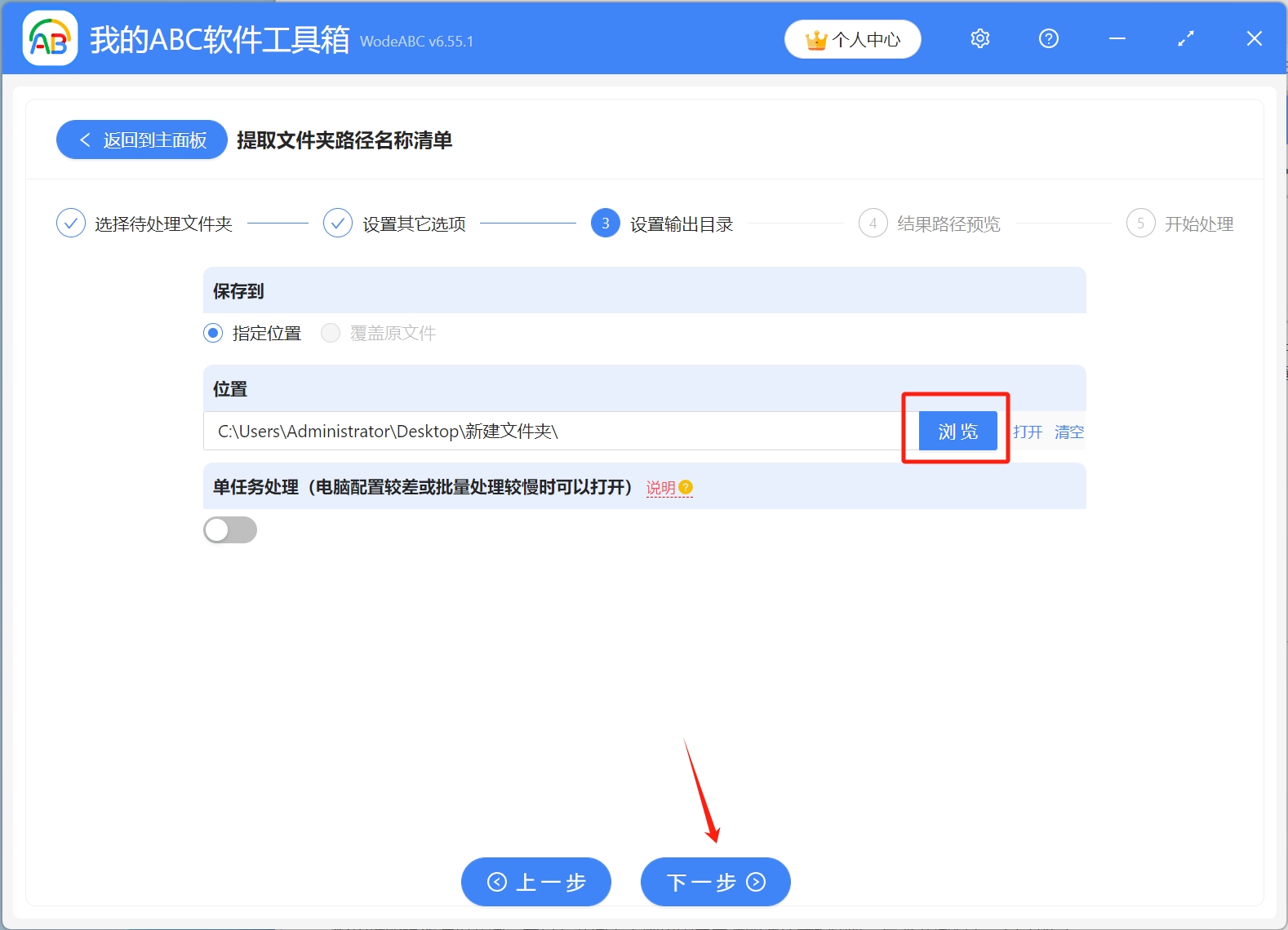Select step 4 结果路径预览
This screenshot has width=1288, height=930.
[930, 224]
